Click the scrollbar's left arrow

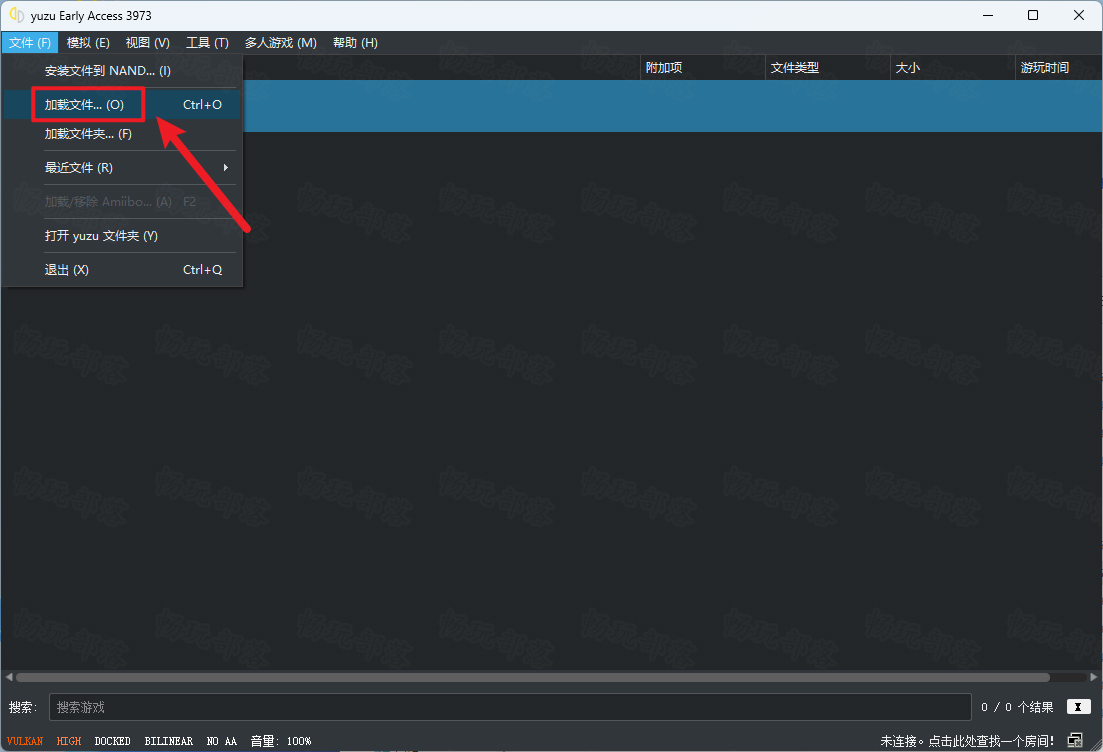[8, 677]
